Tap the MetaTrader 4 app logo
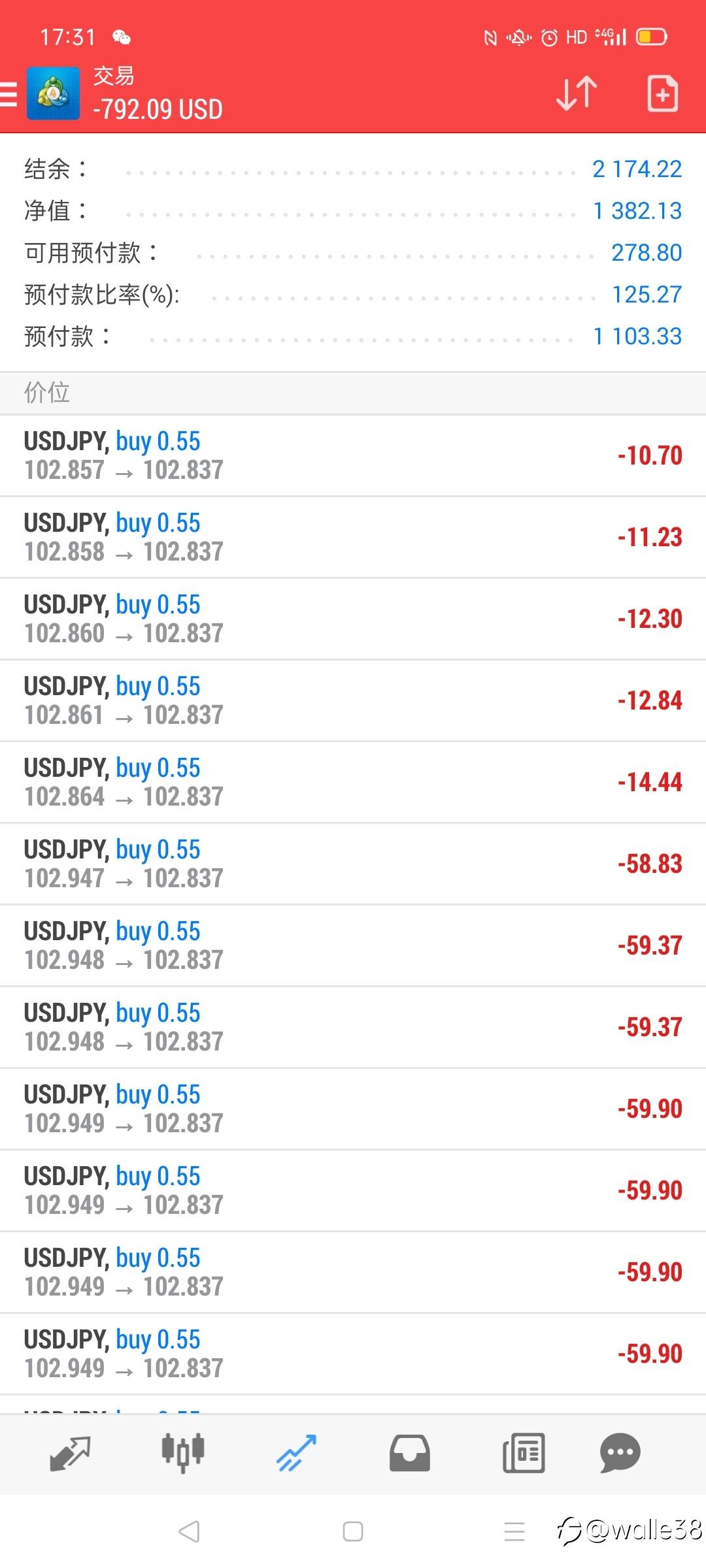 tap(54, 94)
